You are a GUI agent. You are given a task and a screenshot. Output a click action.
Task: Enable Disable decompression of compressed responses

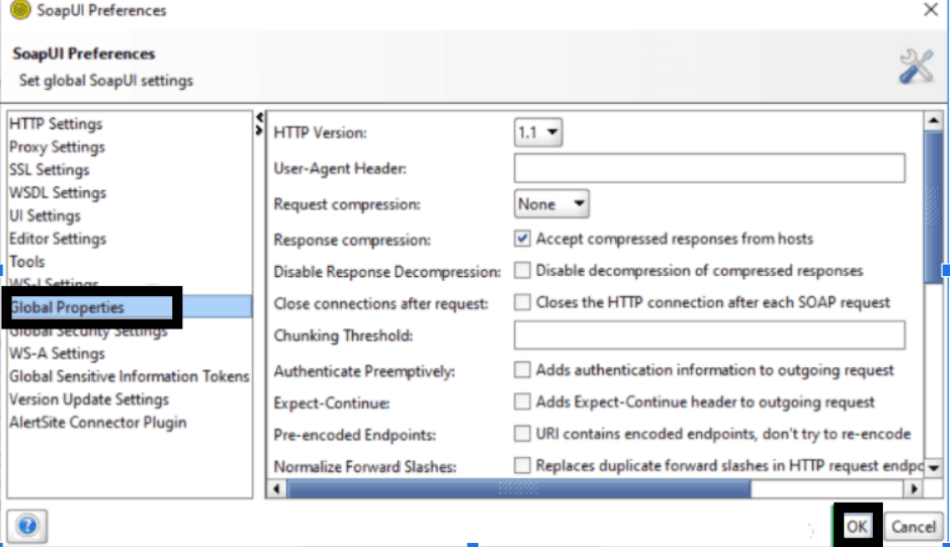pyautogui.click(x=522, y=271)
